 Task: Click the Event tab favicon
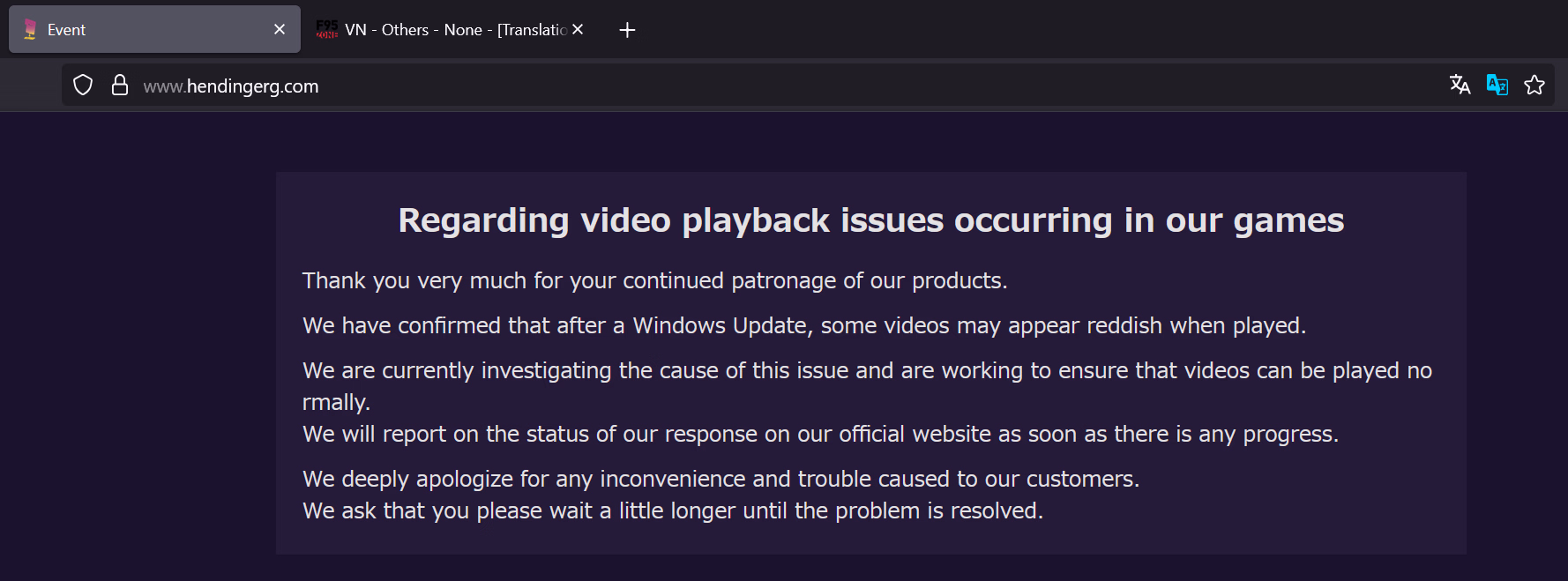point(30,30)
